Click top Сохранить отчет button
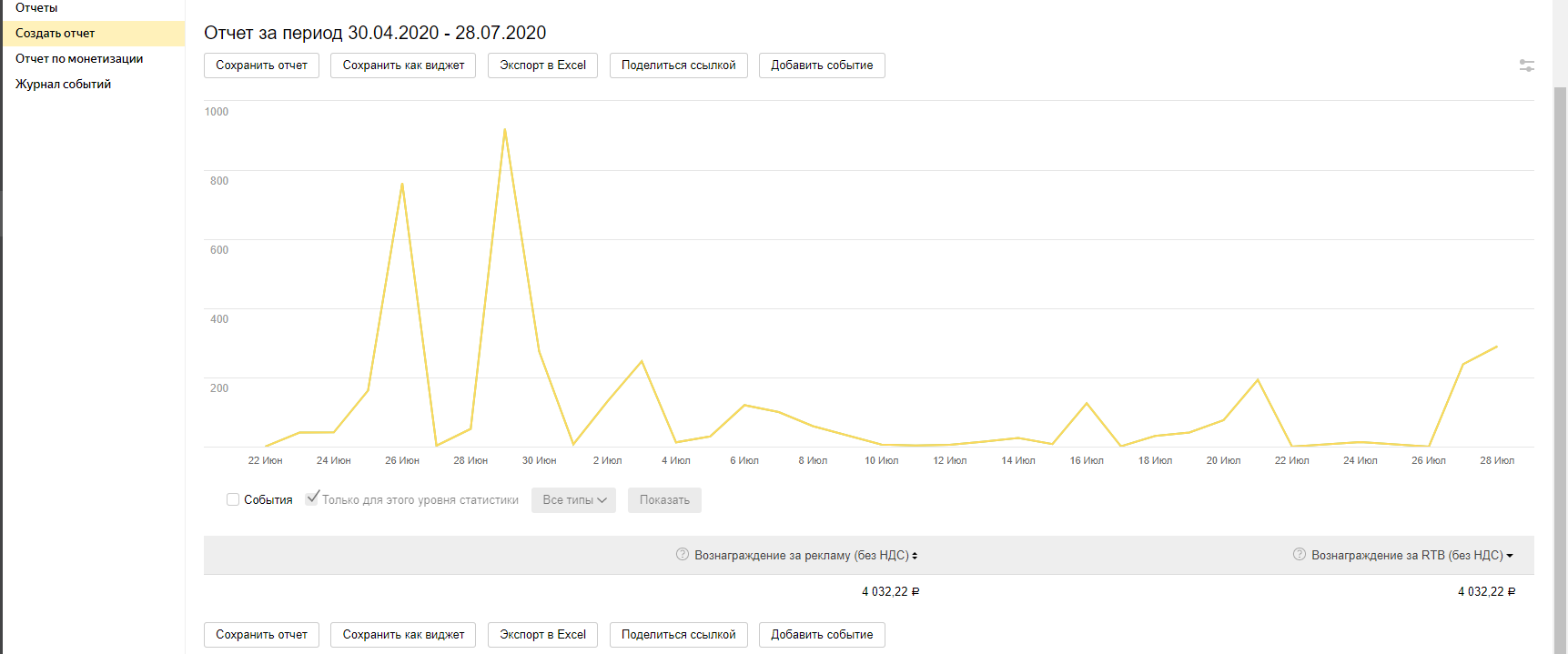Screen dimensions: 1568x654 tap(261, 65)
